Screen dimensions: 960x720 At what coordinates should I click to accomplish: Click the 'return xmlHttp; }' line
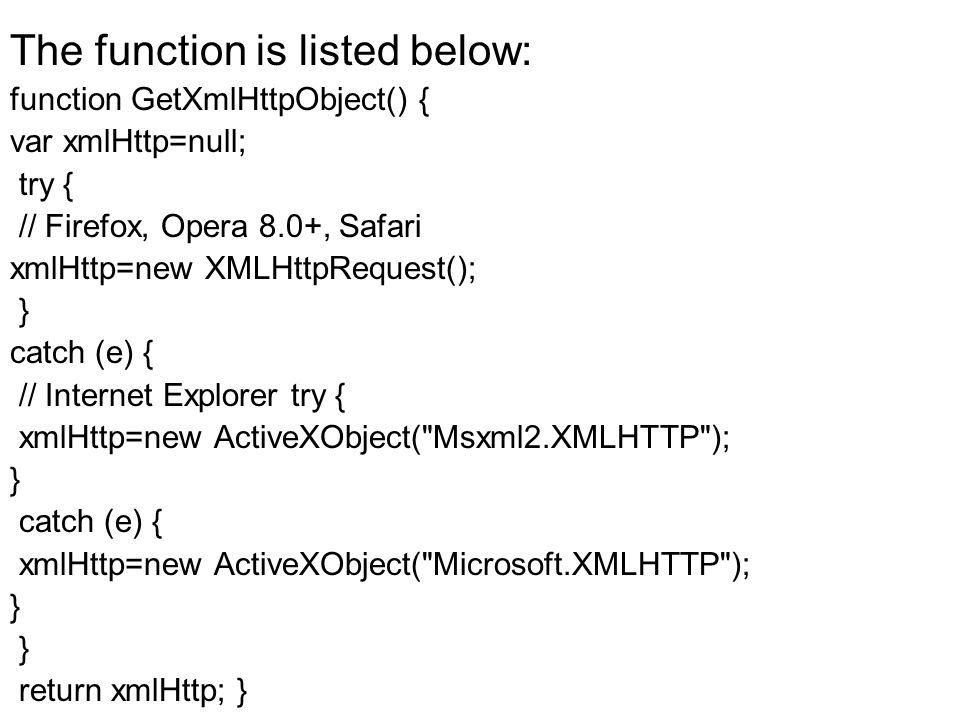[x=133, y=691]
